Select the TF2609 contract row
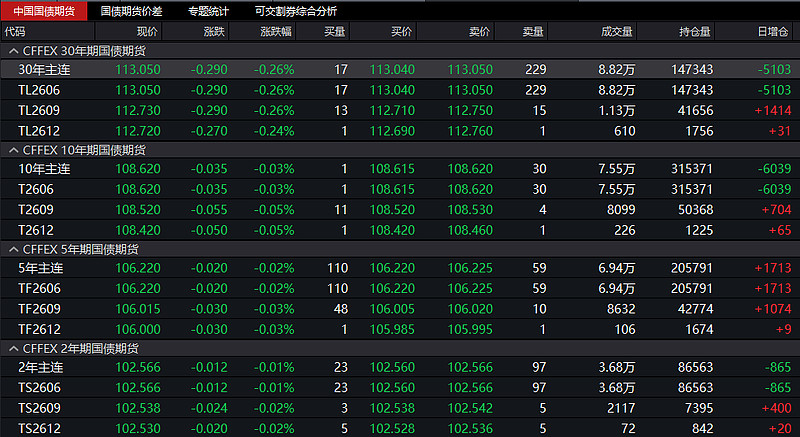800x437 pixels. (x=400, y=309)
